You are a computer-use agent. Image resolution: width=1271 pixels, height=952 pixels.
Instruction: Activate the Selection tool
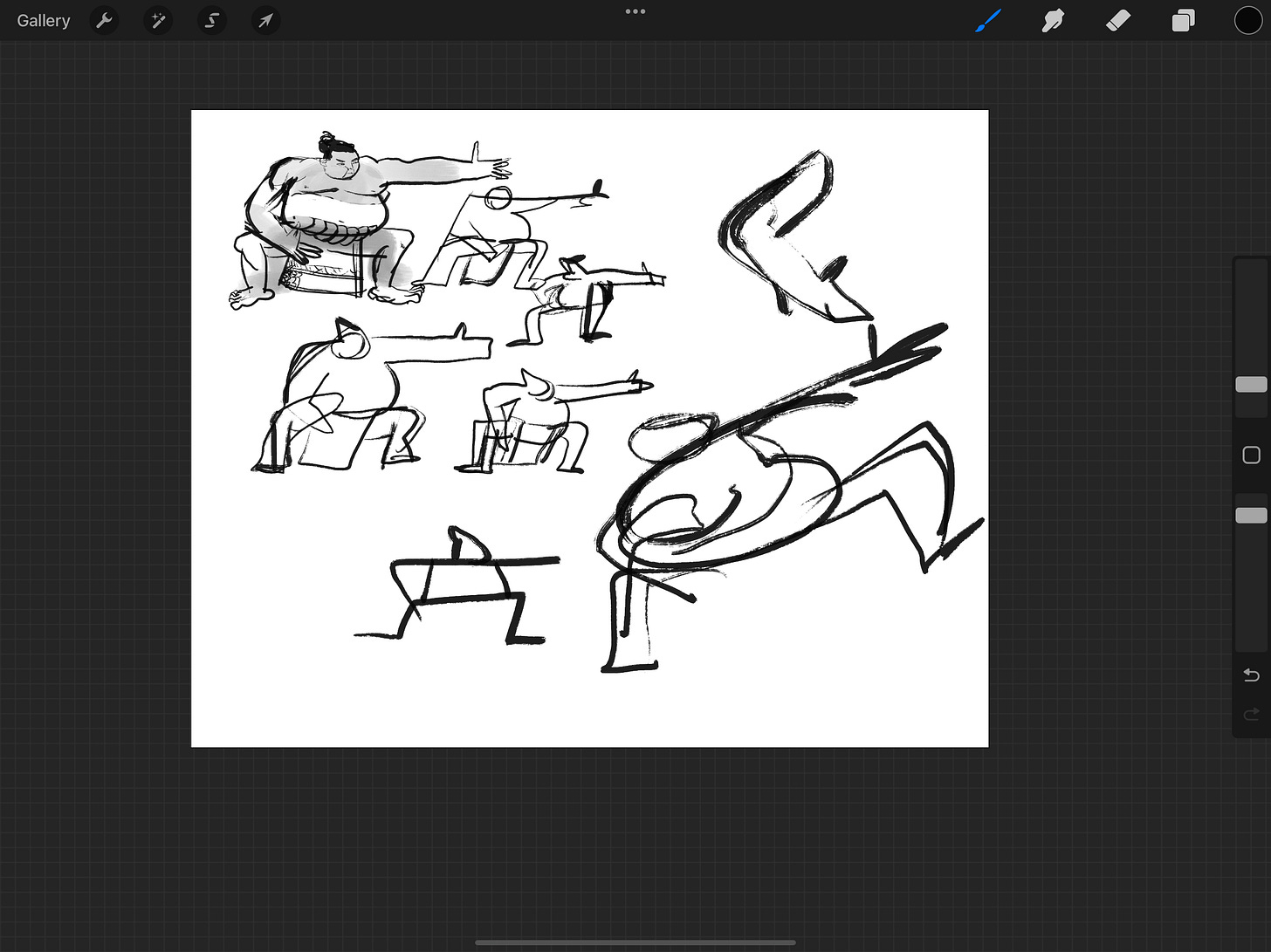pos(212,20)
